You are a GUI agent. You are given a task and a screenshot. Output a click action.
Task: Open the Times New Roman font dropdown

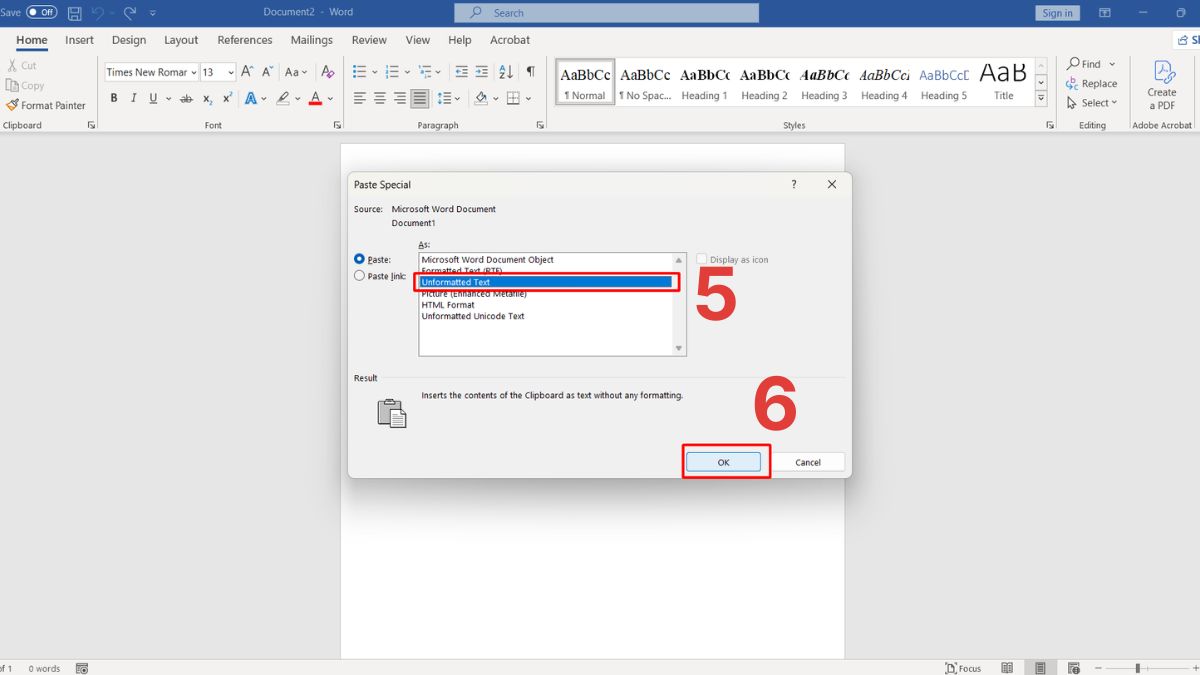194,72
